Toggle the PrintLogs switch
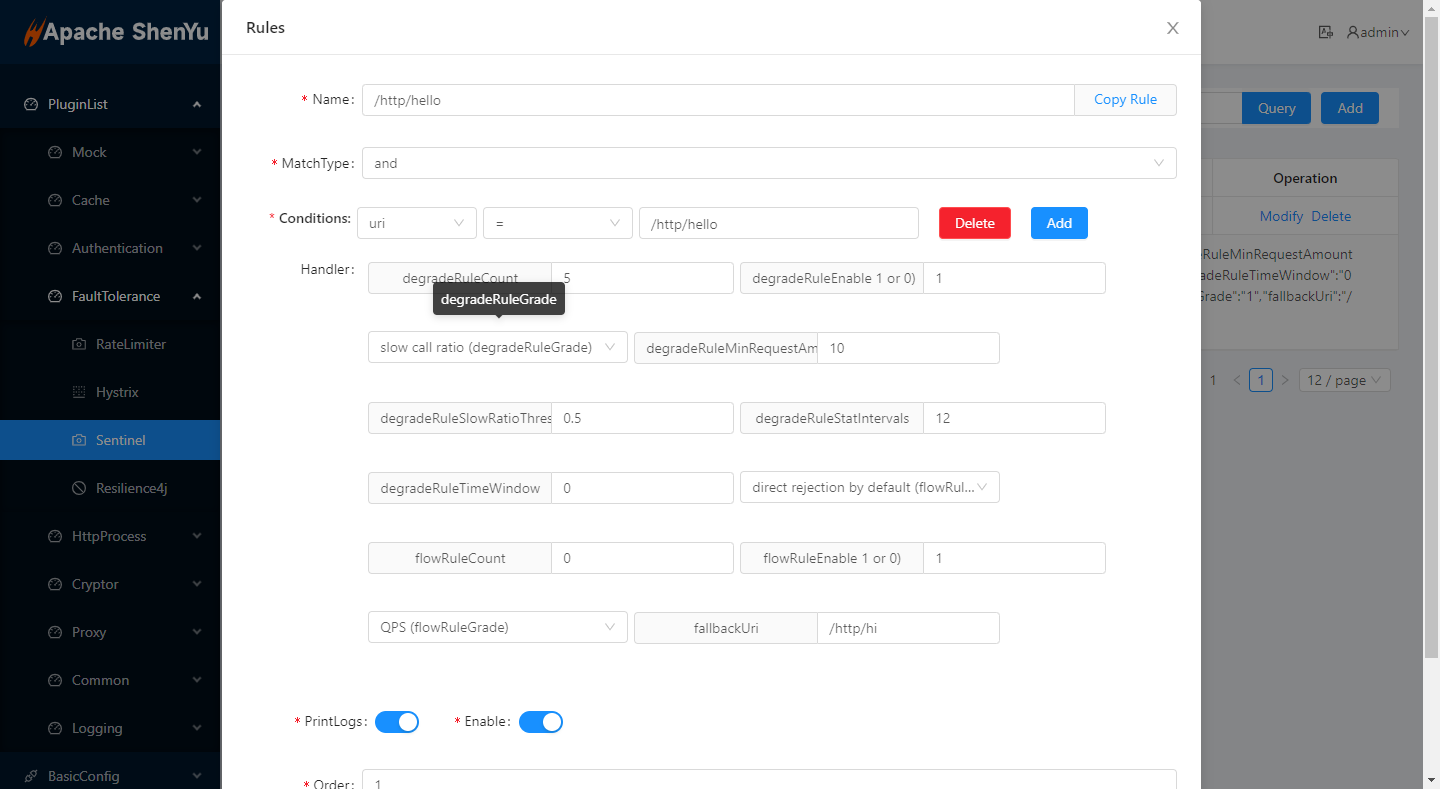The image size is (1440, 789). click(x=397, y=722)
